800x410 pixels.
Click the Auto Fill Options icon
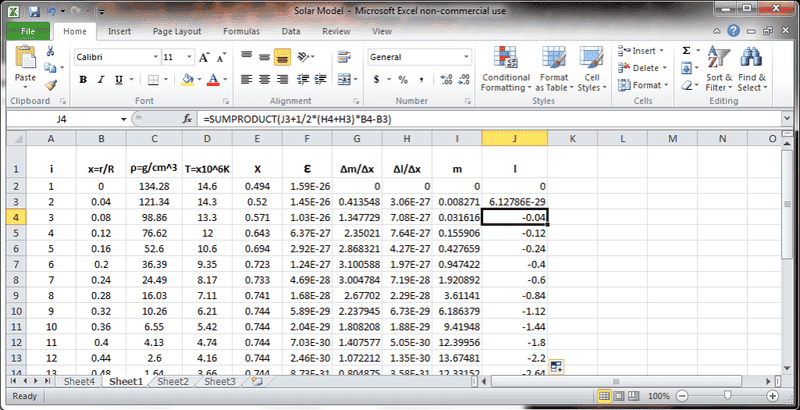click(x=556, y=366)
